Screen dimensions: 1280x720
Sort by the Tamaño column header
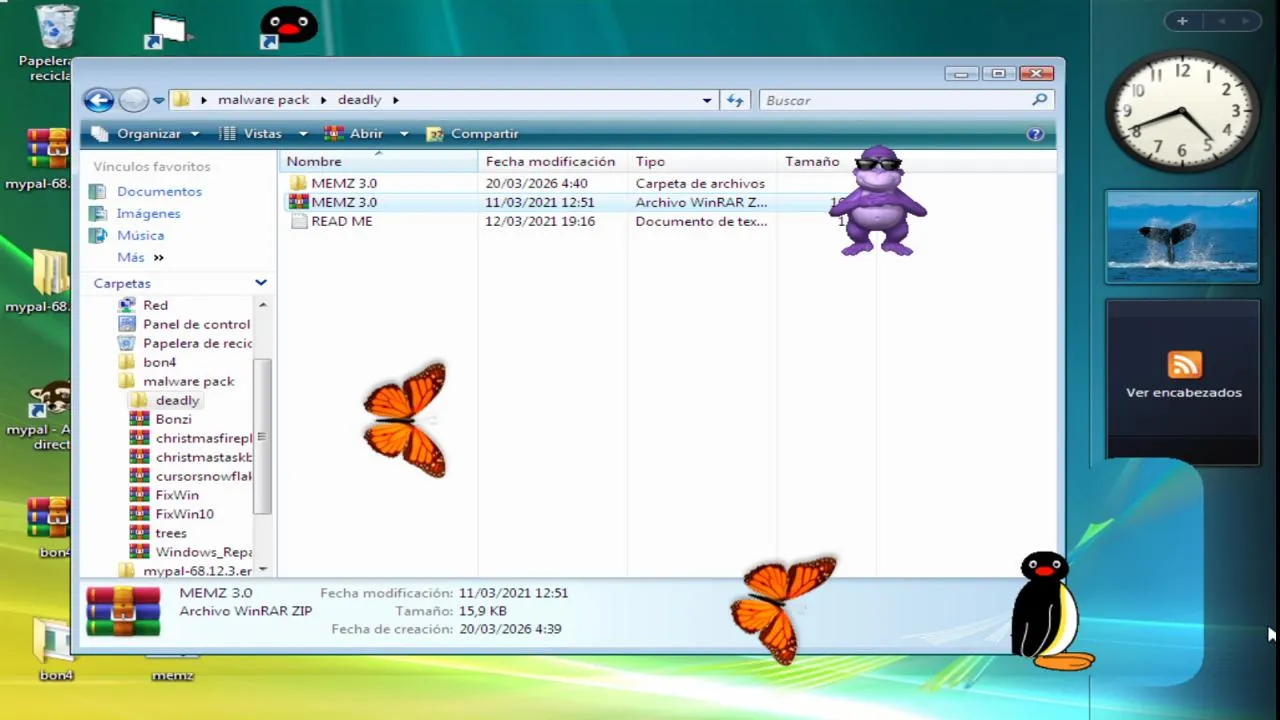point(826,161)
